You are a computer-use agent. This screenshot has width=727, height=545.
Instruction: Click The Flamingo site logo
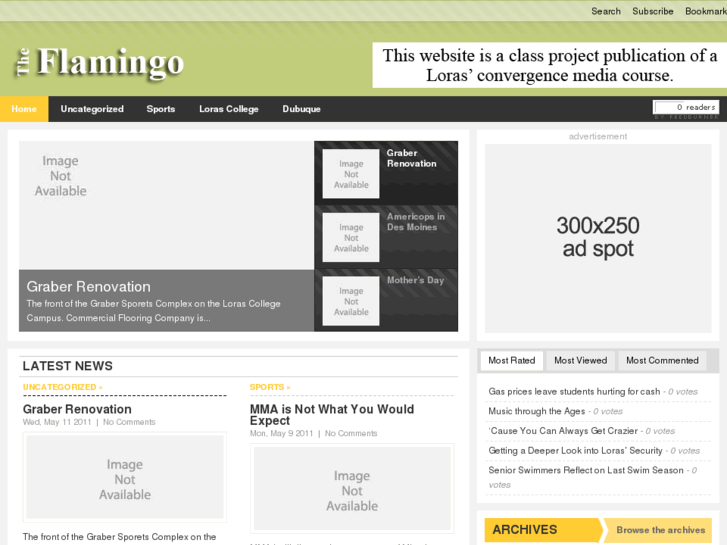(x=100, y=62)
